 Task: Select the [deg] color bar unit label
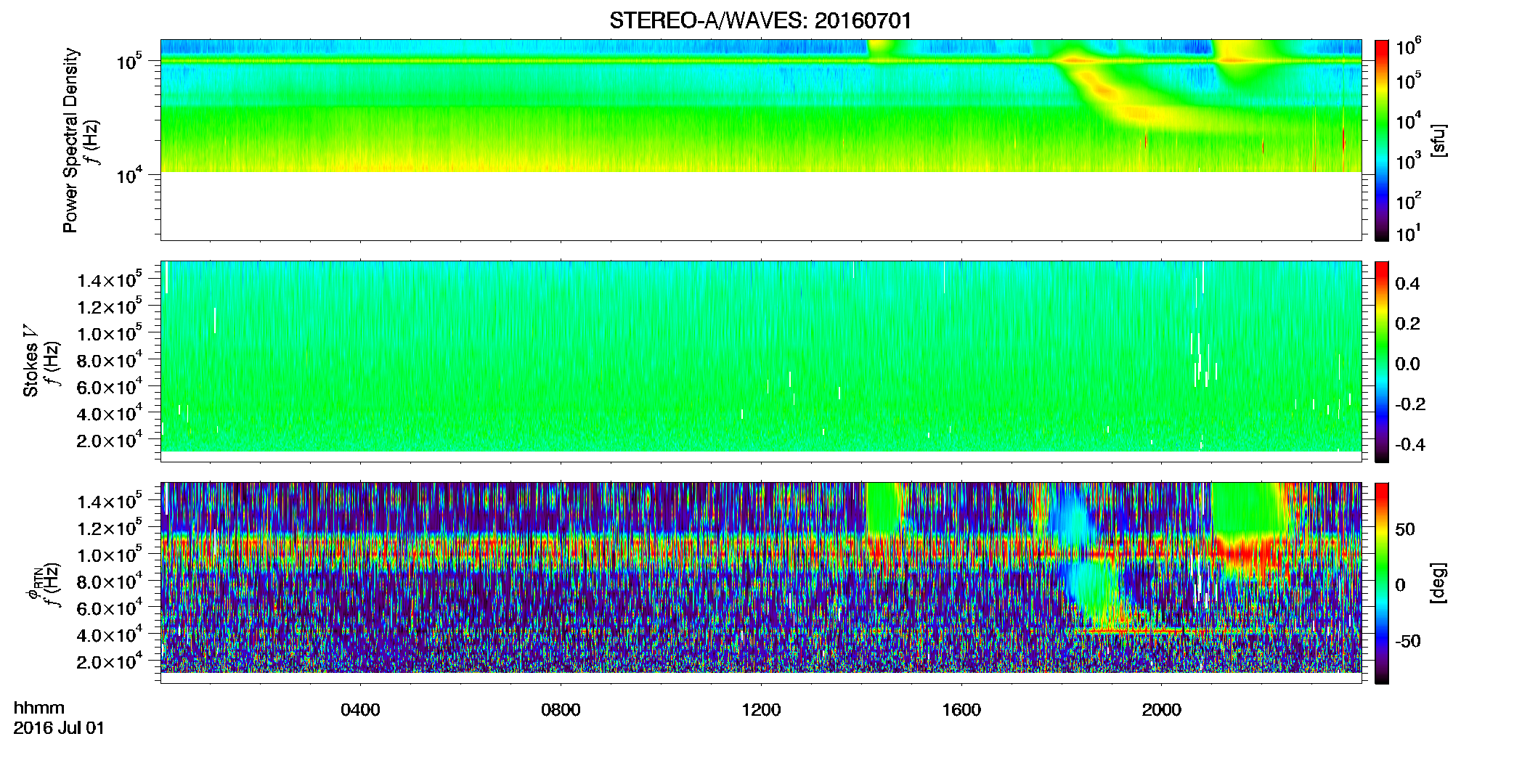coord(1438,583)
